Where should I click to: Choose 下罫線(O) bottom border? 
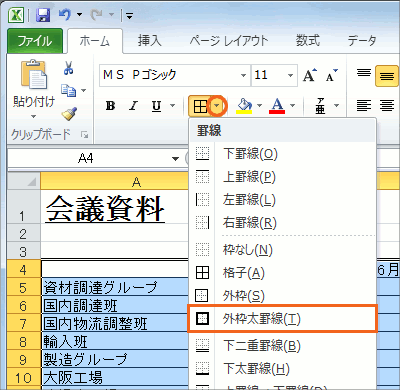283,154
